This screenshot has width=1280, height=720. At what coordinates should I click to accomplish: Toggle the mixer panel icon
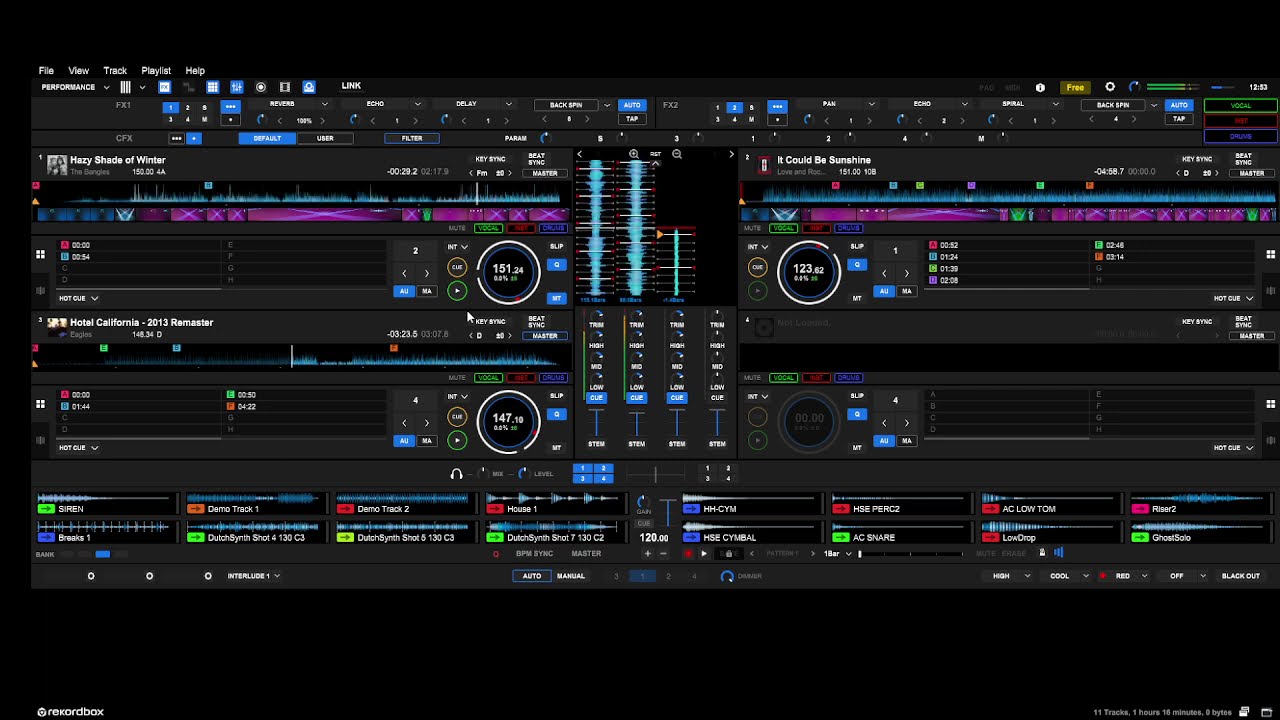click(237, 87)
